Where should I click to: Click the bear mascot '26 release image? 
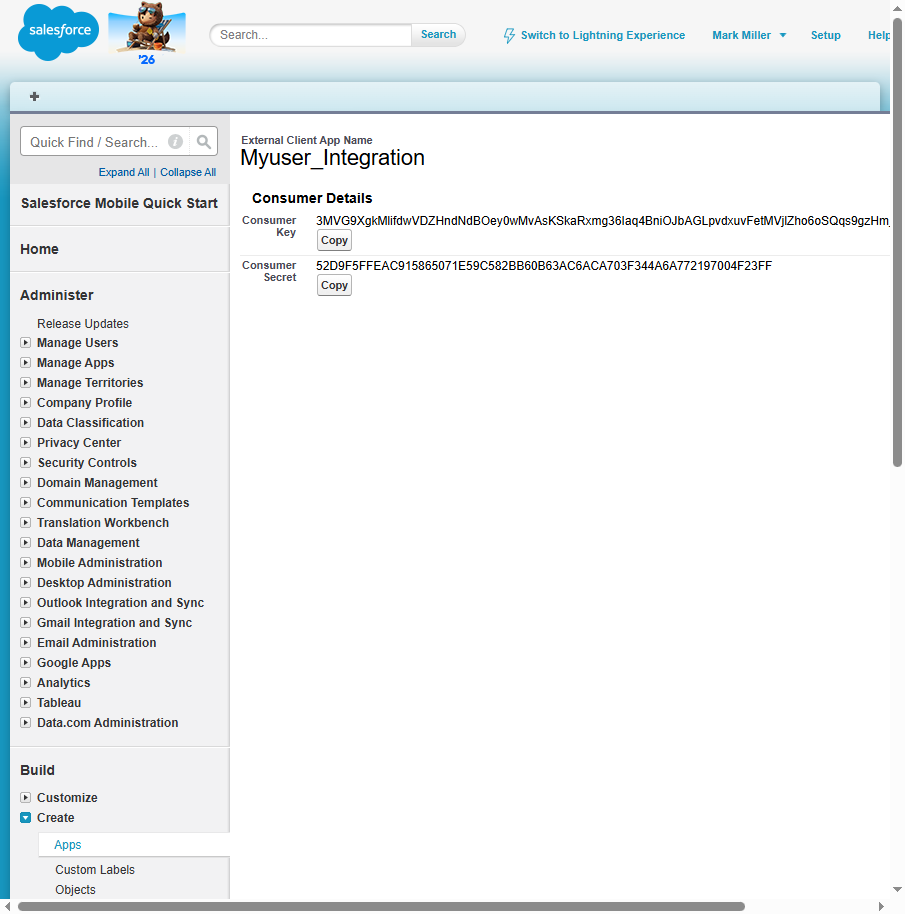click(x=147, y=33)
